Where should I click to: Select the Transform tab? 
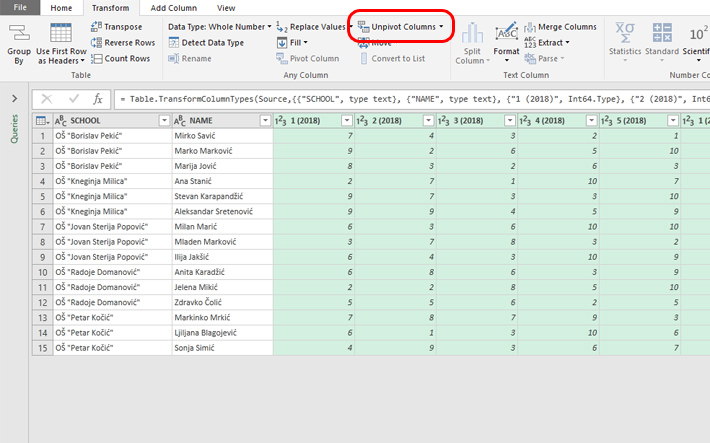(x=110, y=8)
